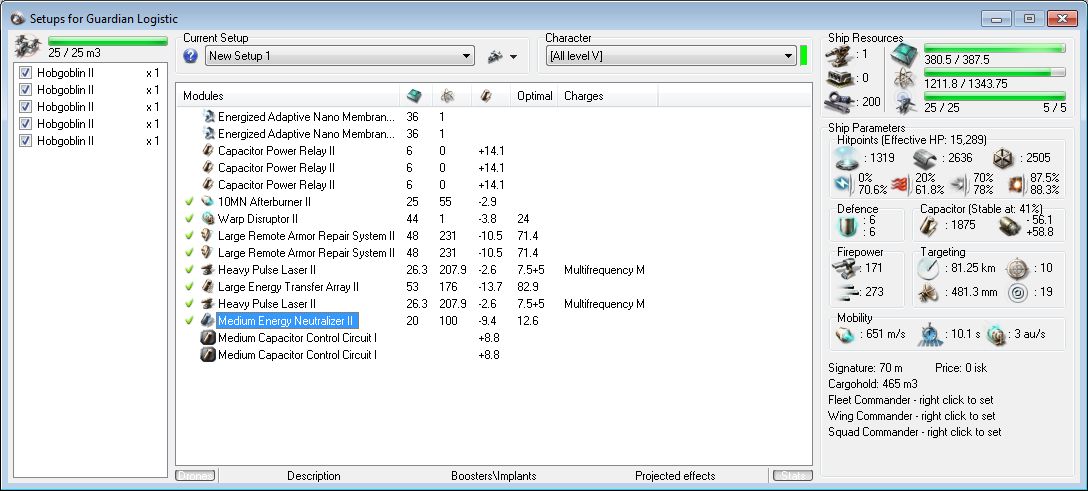Viewport: 1088px width, 491px height.
Task: Click the Large Energy Transfer Array II icon
Action: click(207, 286)
